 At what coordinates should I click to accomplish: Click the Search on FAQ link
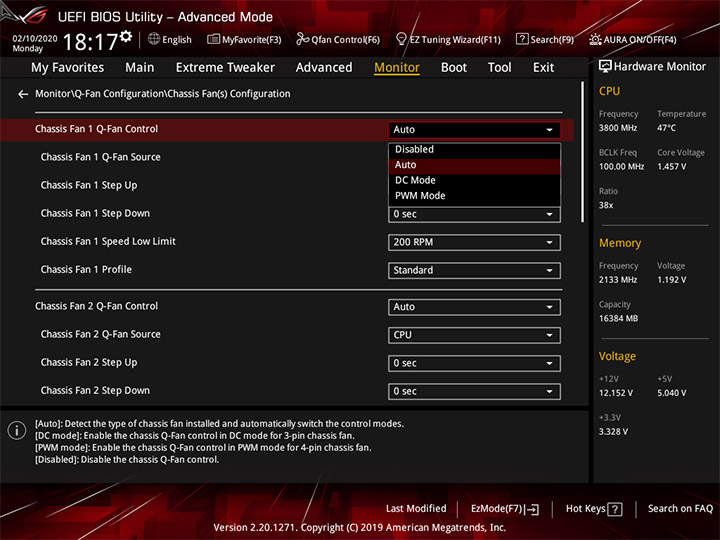(x=681, y=509)
